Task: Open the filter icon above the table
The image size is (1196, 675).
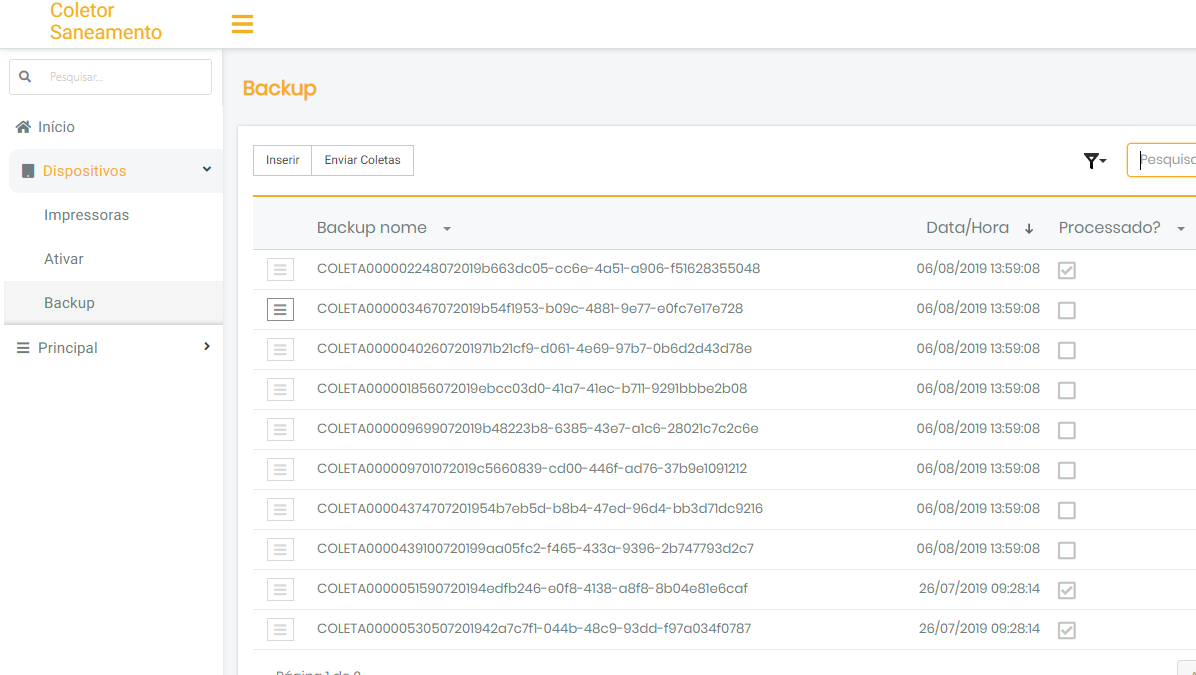Action: point(1092,160)
